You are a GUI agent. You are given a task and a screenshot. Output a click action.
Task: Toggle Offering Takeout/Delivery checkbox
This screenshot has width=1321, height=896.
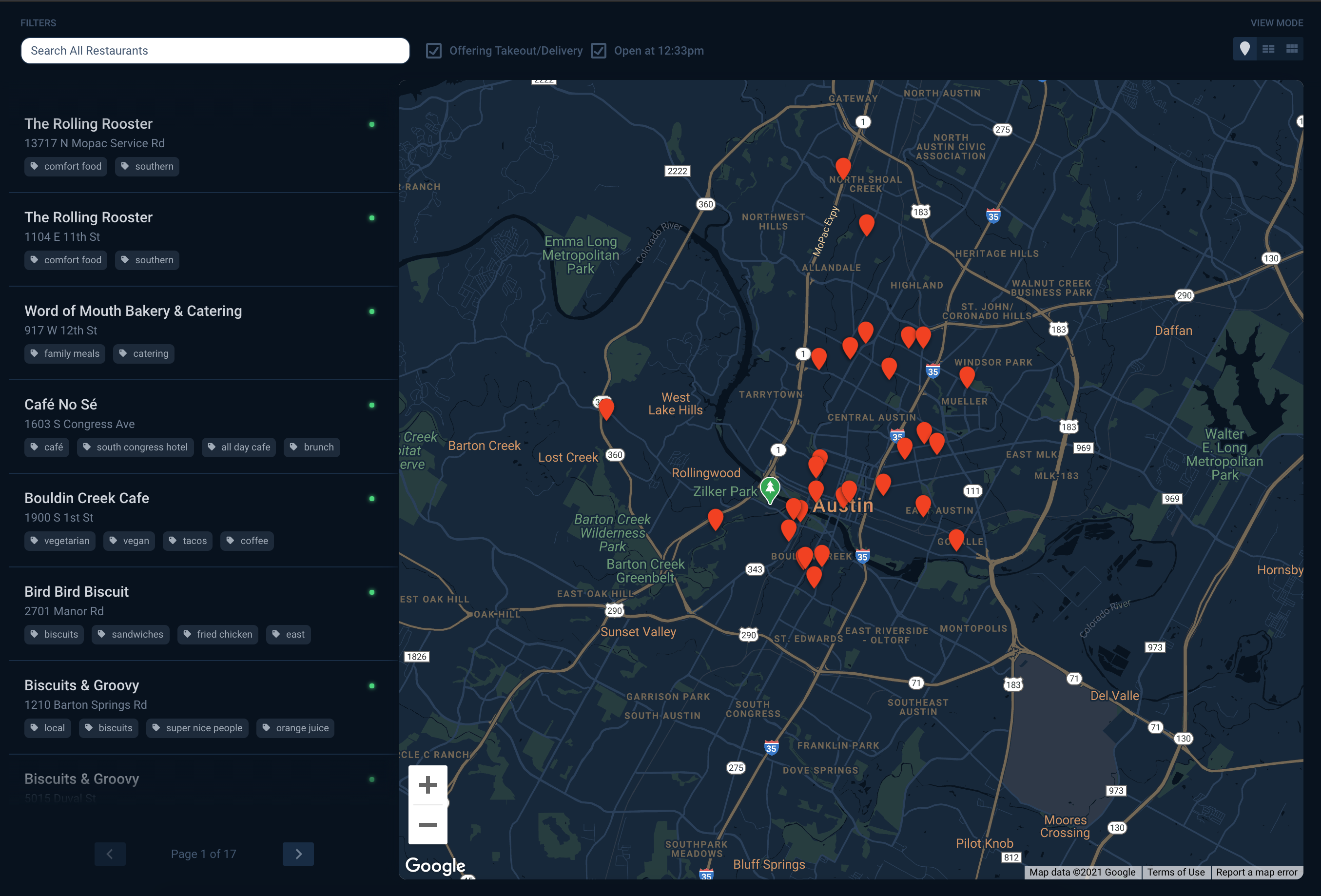tap(434, 51)
